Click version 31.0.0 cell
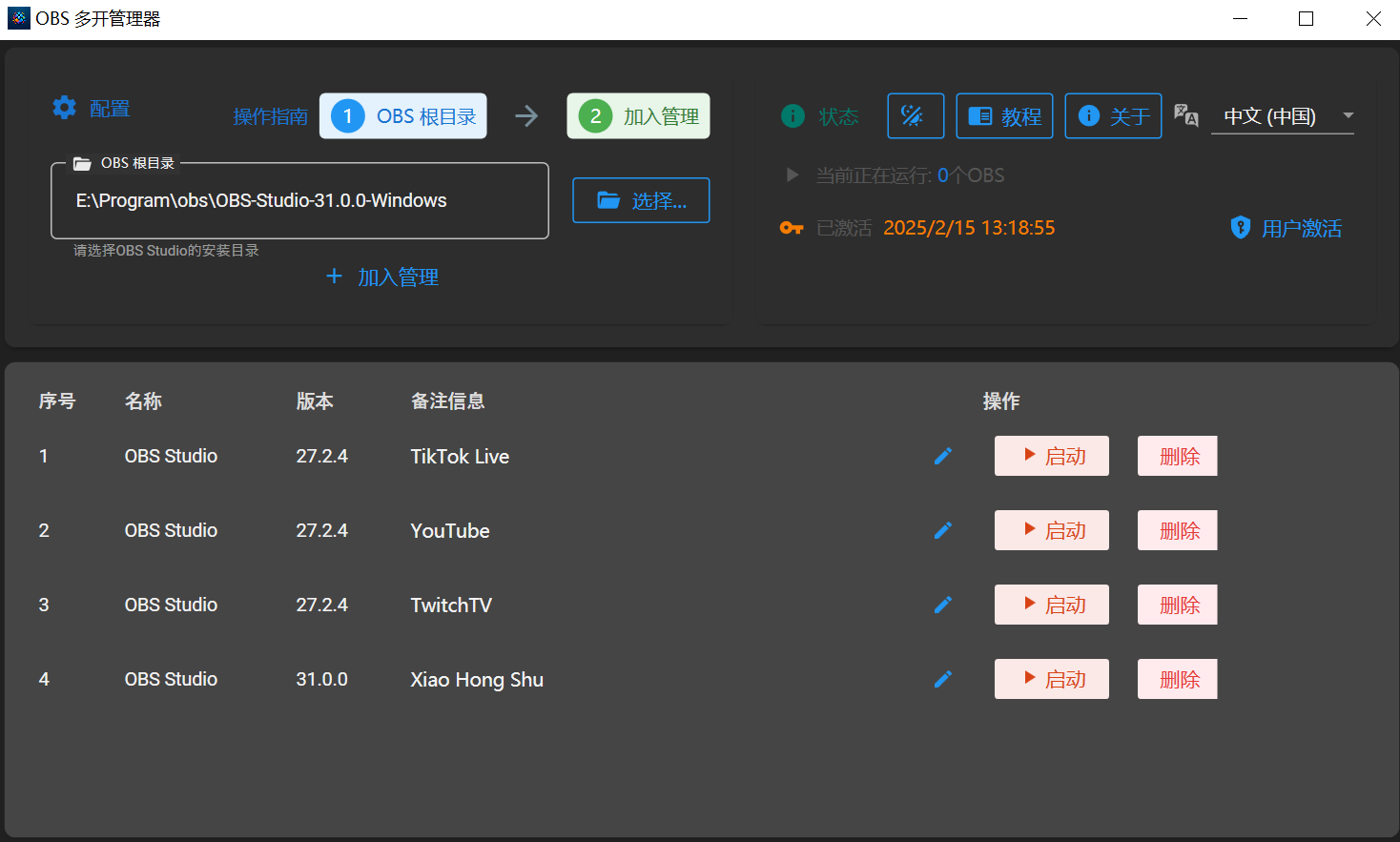The width and height of the screenshot is (1400, 842). [x=321, y=679]
